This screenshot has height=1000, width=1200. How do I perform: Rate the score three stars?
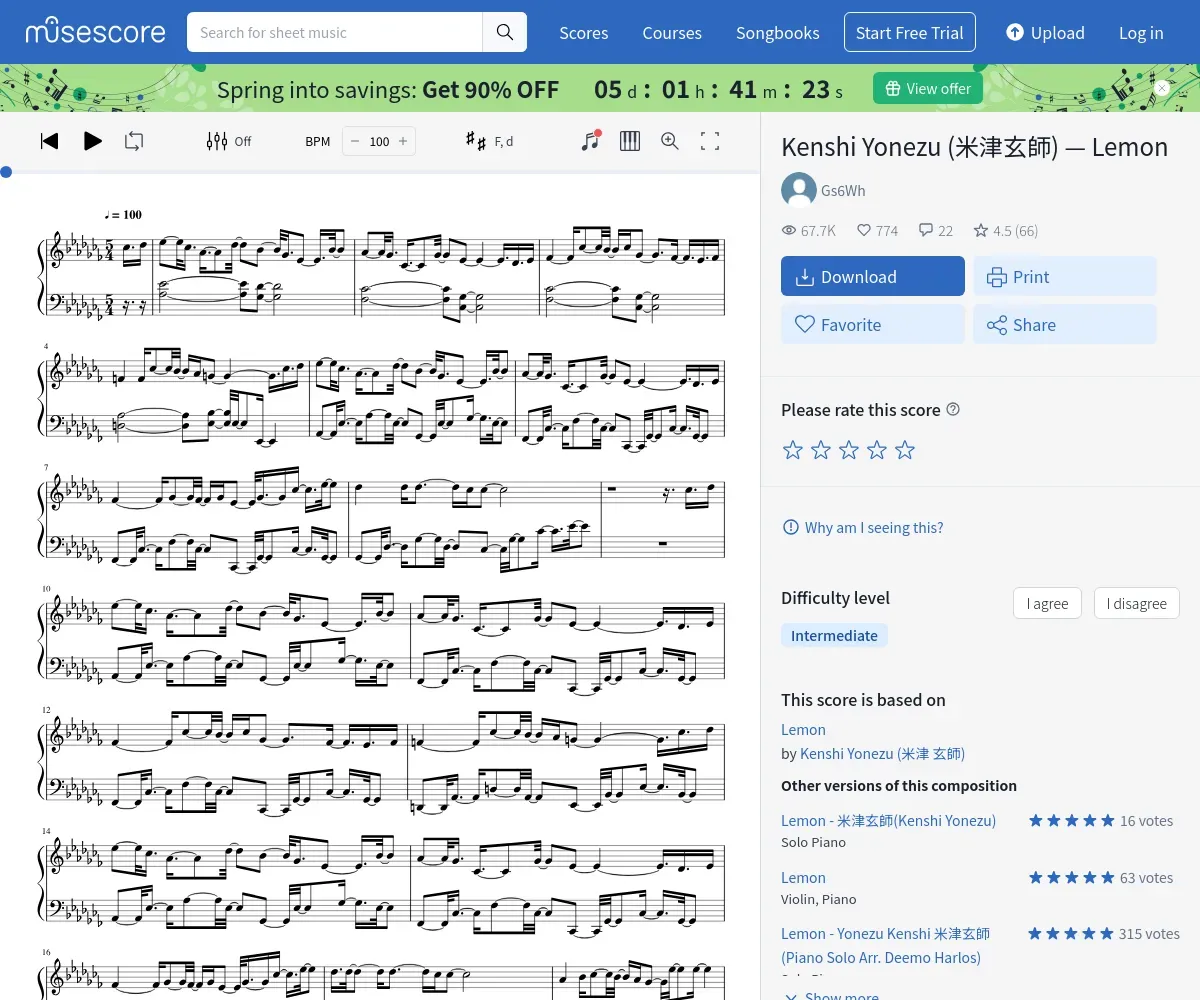(849, 450)
